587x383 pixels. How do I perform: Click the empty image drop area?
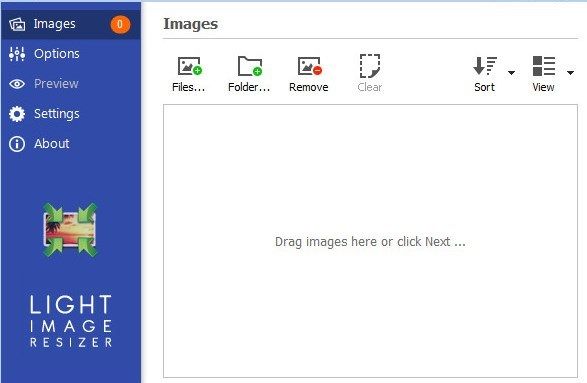(x=370, y=241)
